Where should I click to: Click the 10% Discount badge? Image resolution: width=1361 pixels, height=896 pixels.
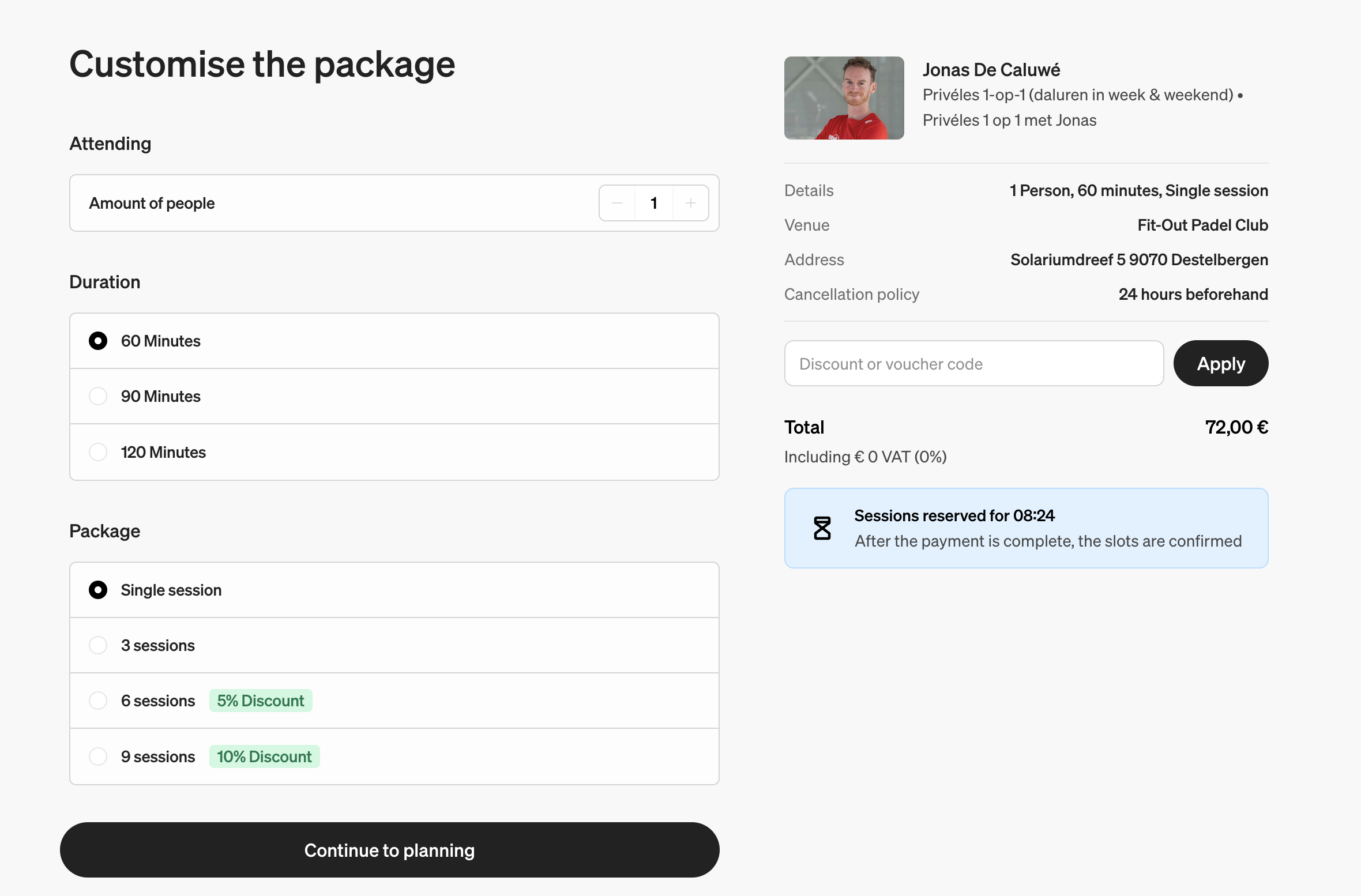264,756
